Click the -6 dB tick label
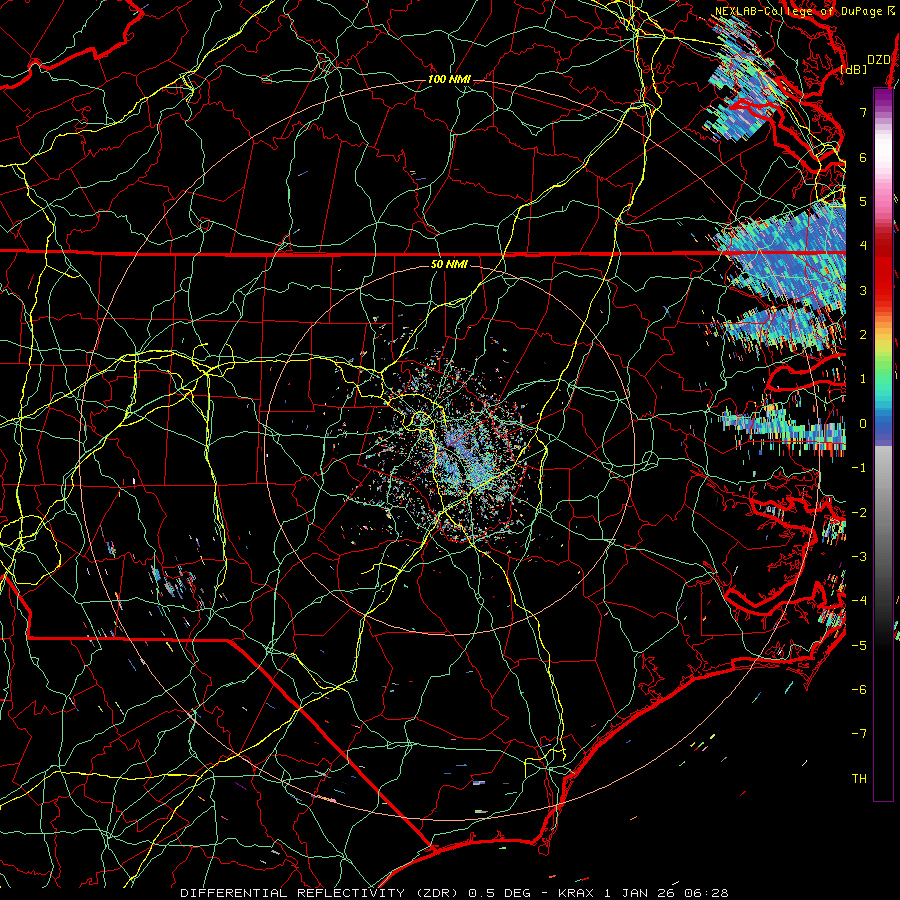Viewport: 900px width, 900px height. 859,689
